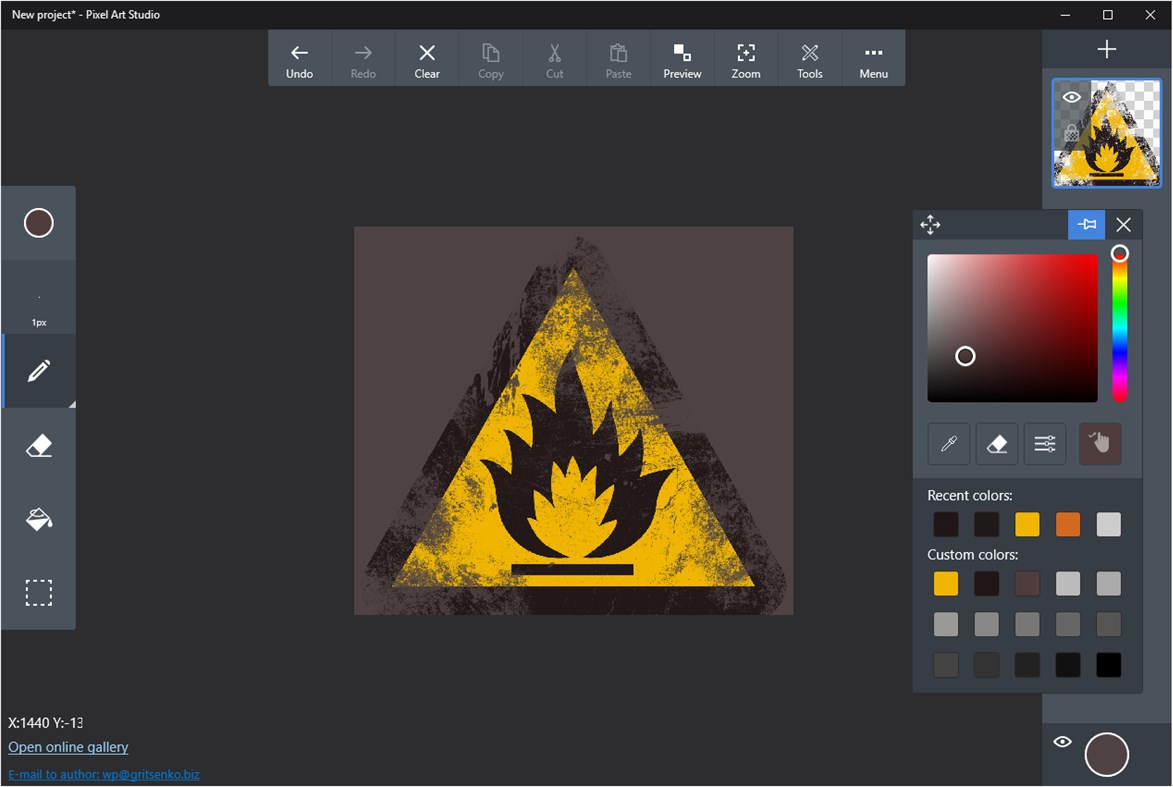Hide the top layer using its eye icon
1173x787 pixels.
[x=1071, y=97]
